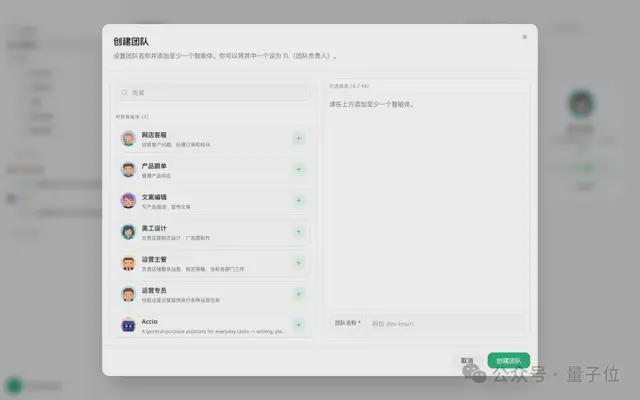Click the plus icon beside 产品跟单
This screenshot has height=400, width=640.
(x=298, y=169)
